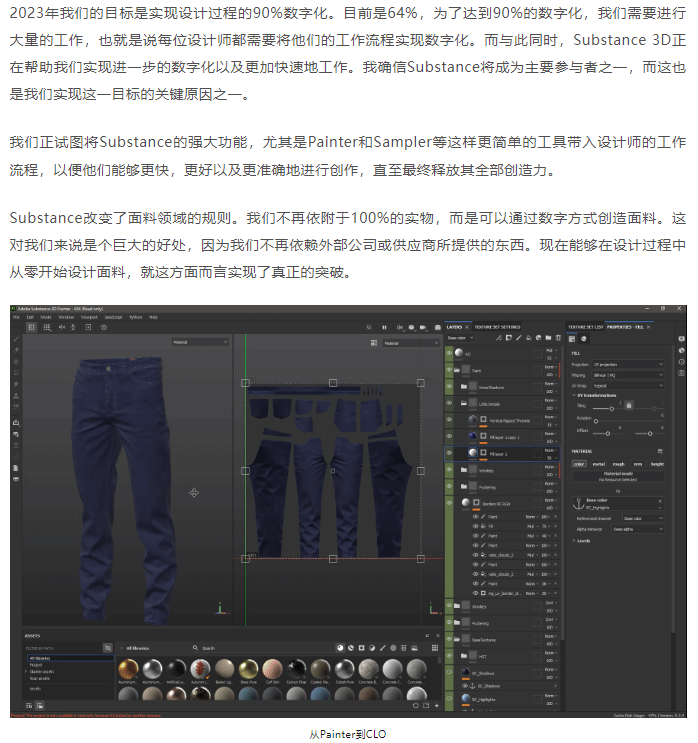Select the Eraser tool in left toolbar
698x743 pixels.
[x=16, y=350]
